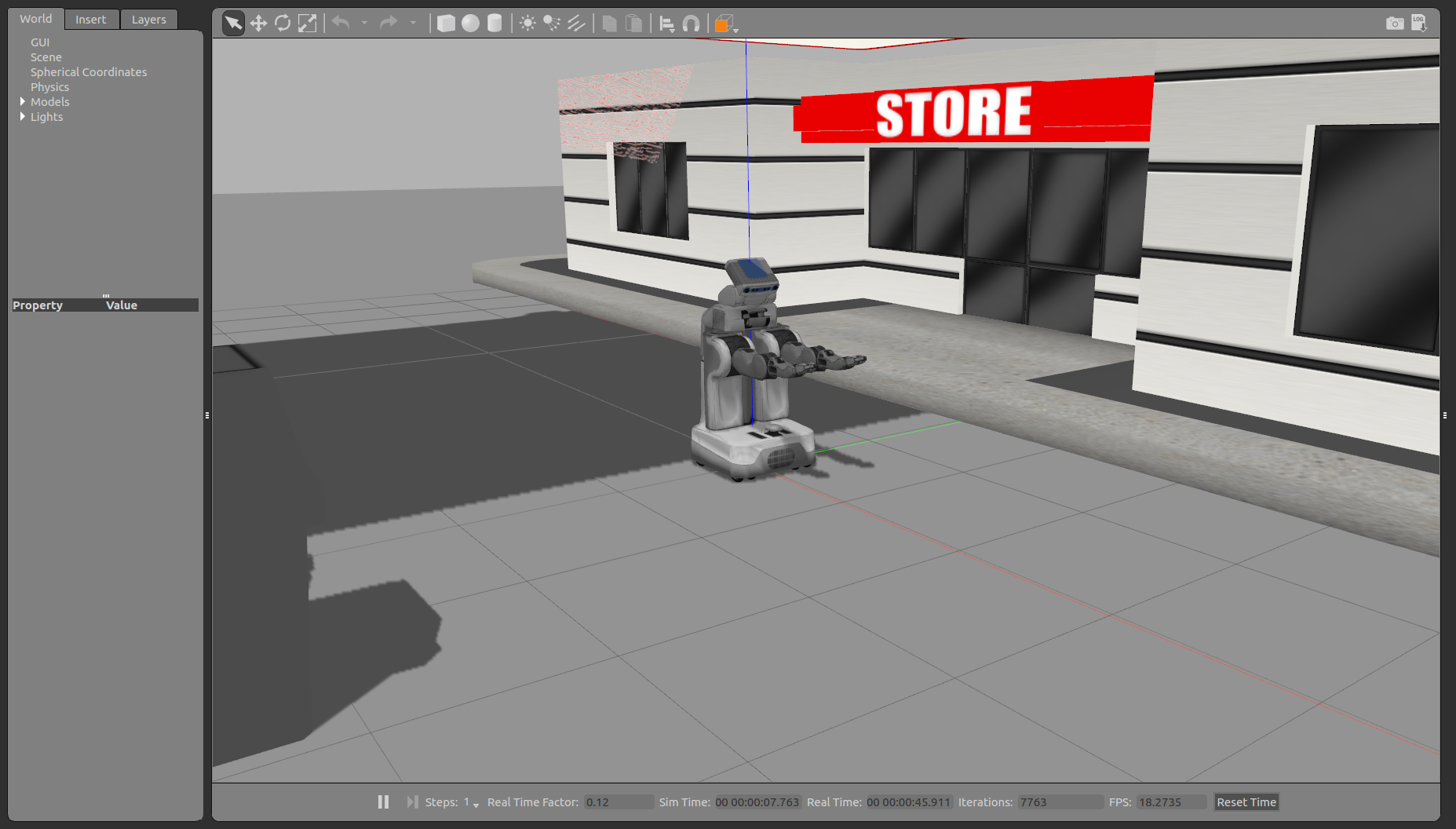Add a point light
Viewport: 1456px width, 829px height.
click(x=527, y=24)
